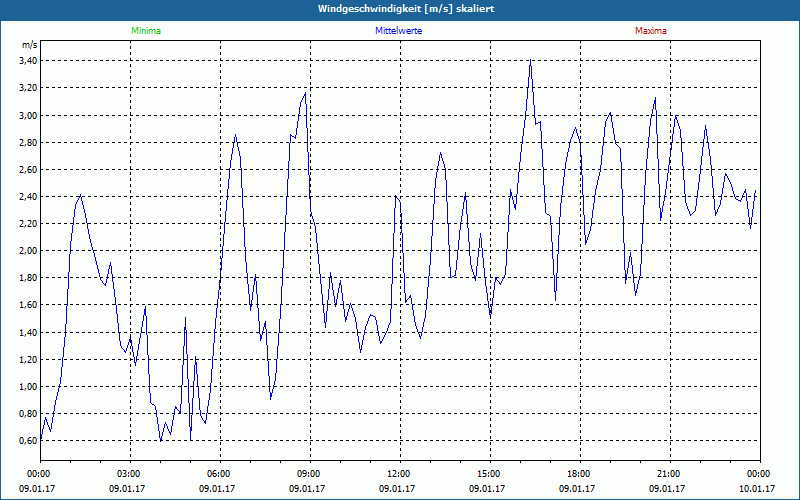Click the 09.01.17 date under 12:00

pos(397,489)
